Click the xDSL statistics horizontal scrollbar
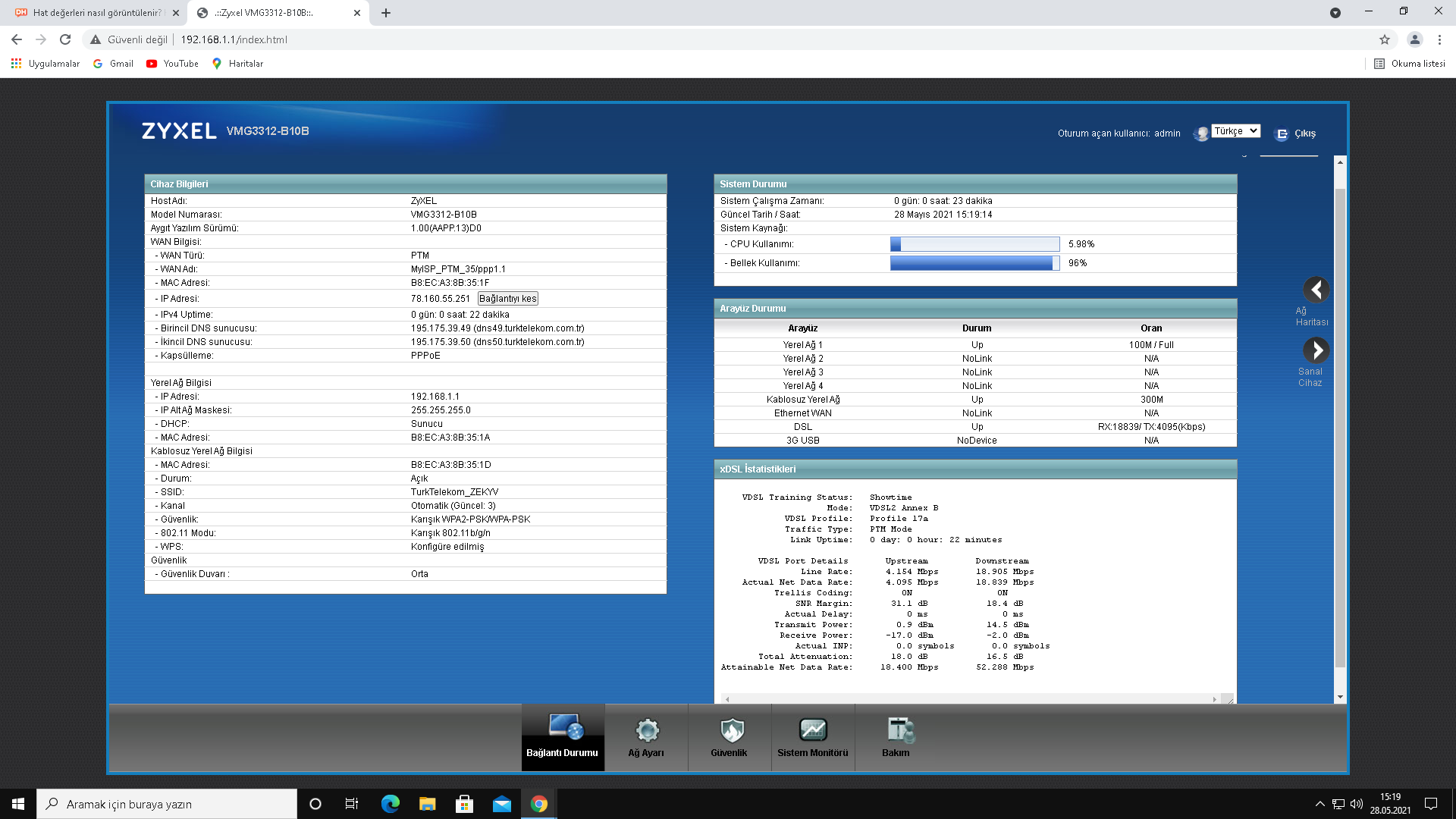 point(971,698)
